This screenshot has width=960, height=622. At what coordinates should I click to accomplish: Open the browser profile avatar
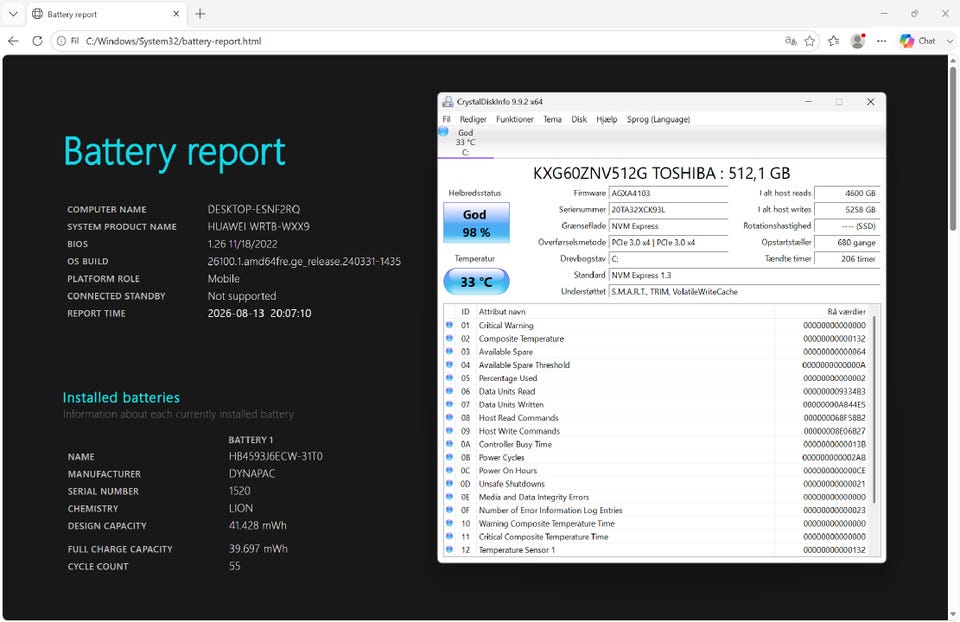(858, 41)
